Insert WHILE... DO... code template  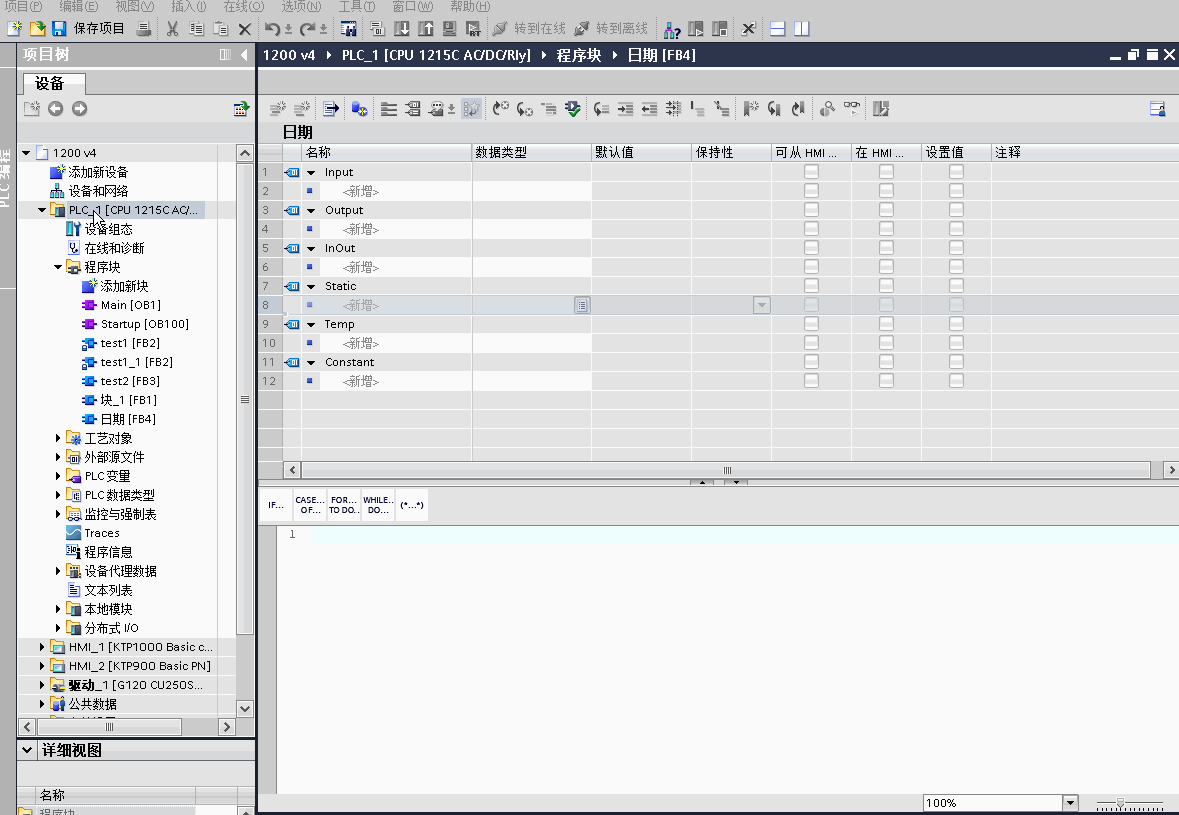click(x=377, y=505)
